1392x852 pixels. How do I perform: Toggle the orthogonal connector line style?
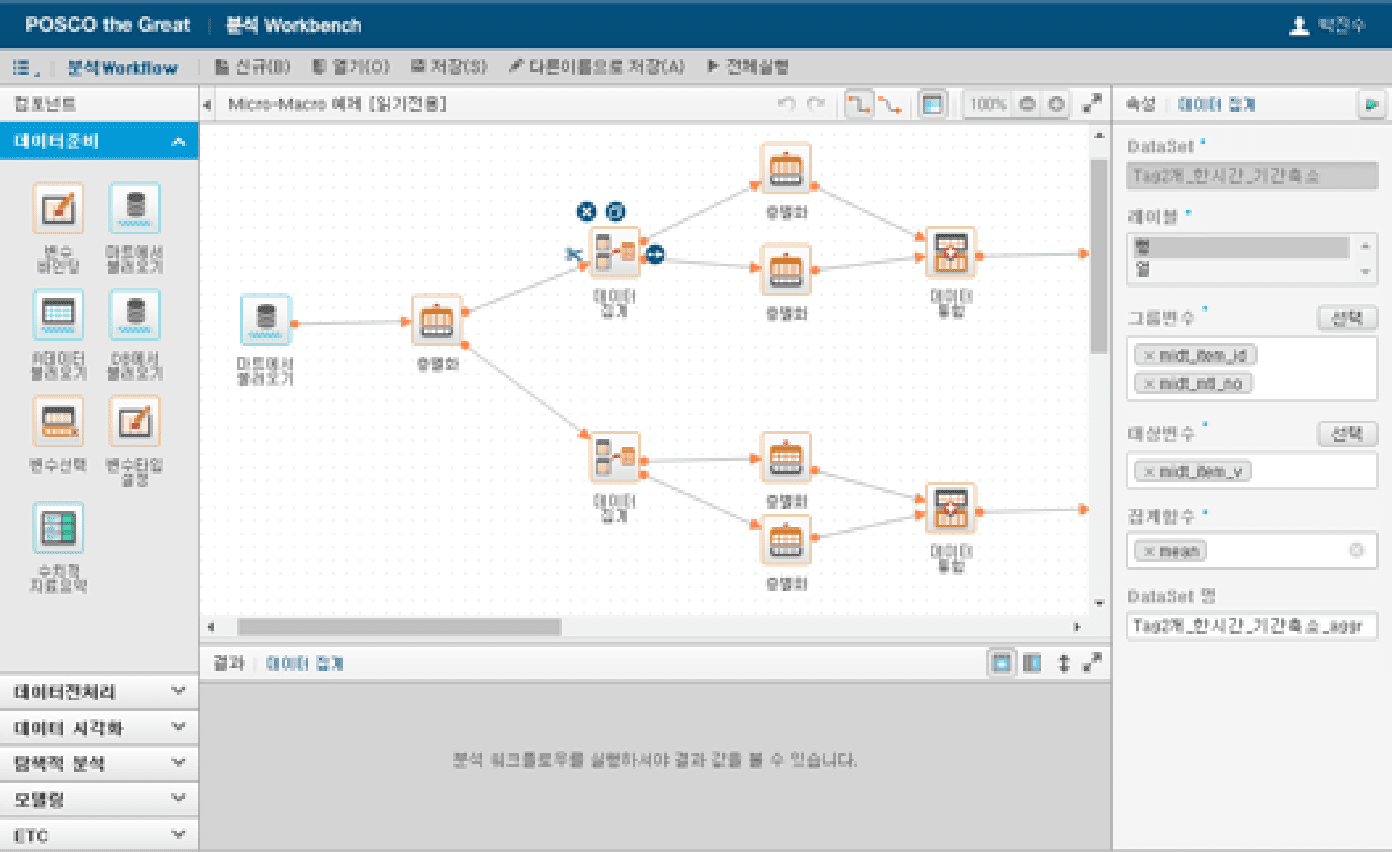(859, 104)
